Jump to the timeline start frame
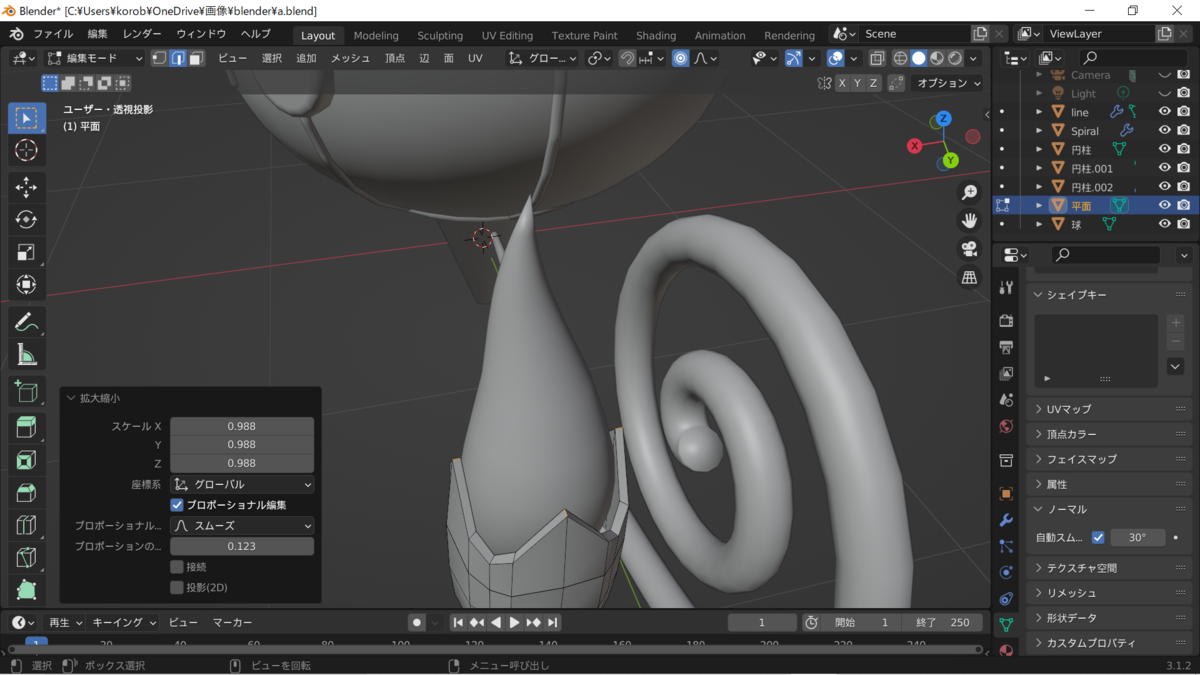 (458, 622)
